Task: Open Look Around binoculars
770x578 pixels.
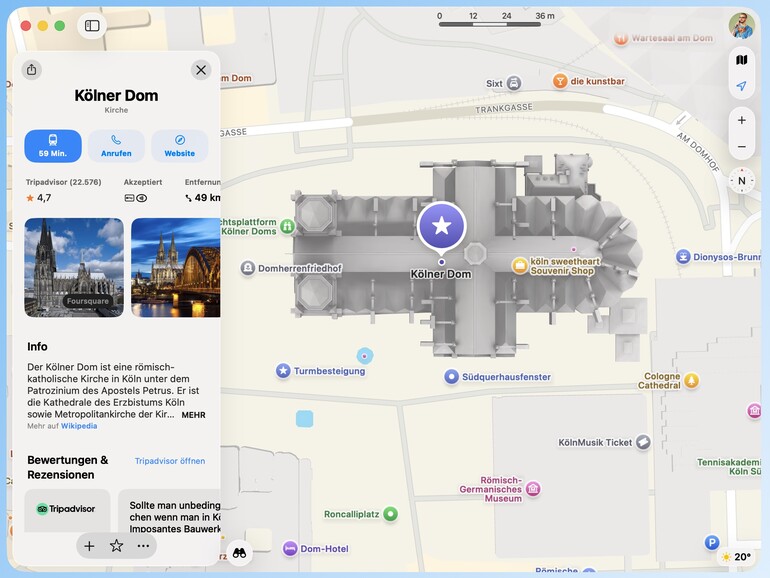Action: 239,553
